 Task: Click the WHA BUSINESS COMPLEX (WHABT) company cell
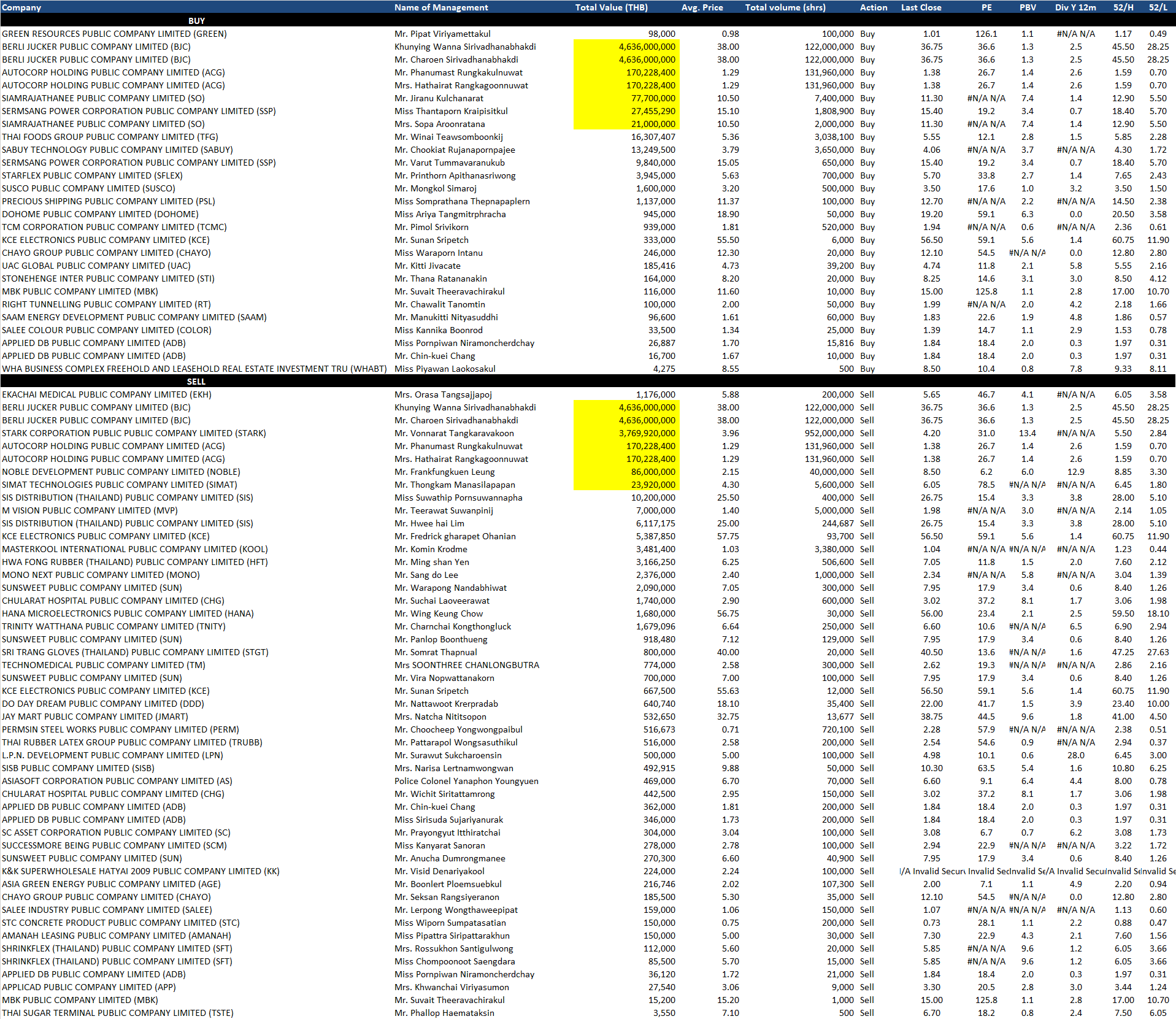[x=194, y=369]
